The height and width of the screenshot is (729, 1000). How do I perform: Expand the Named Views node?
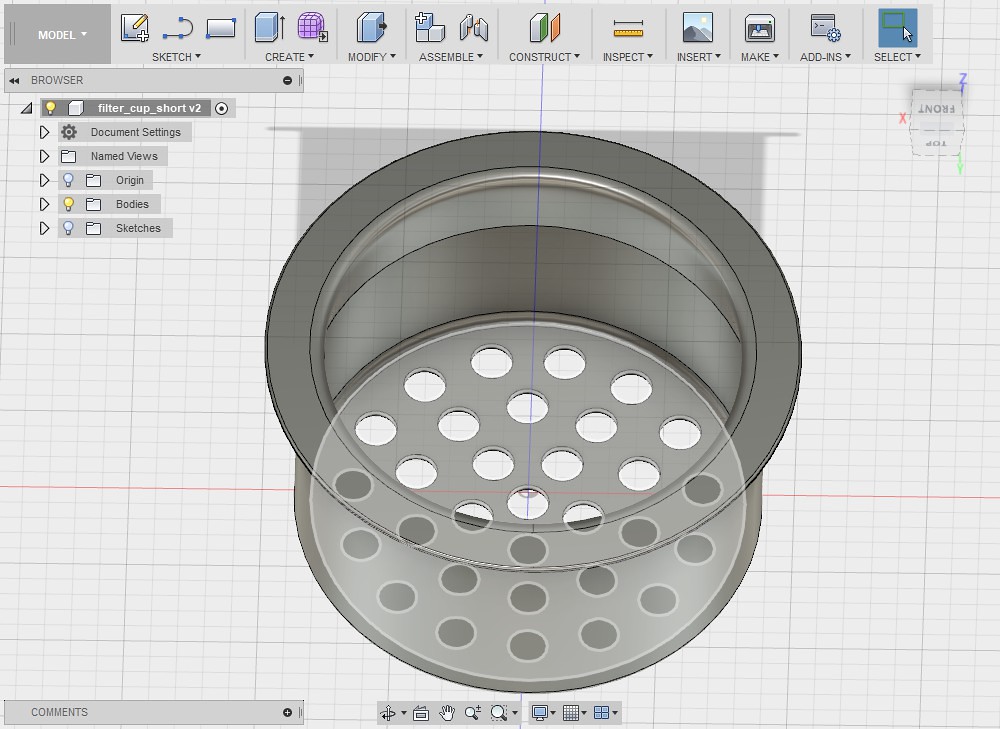point(44,156)
